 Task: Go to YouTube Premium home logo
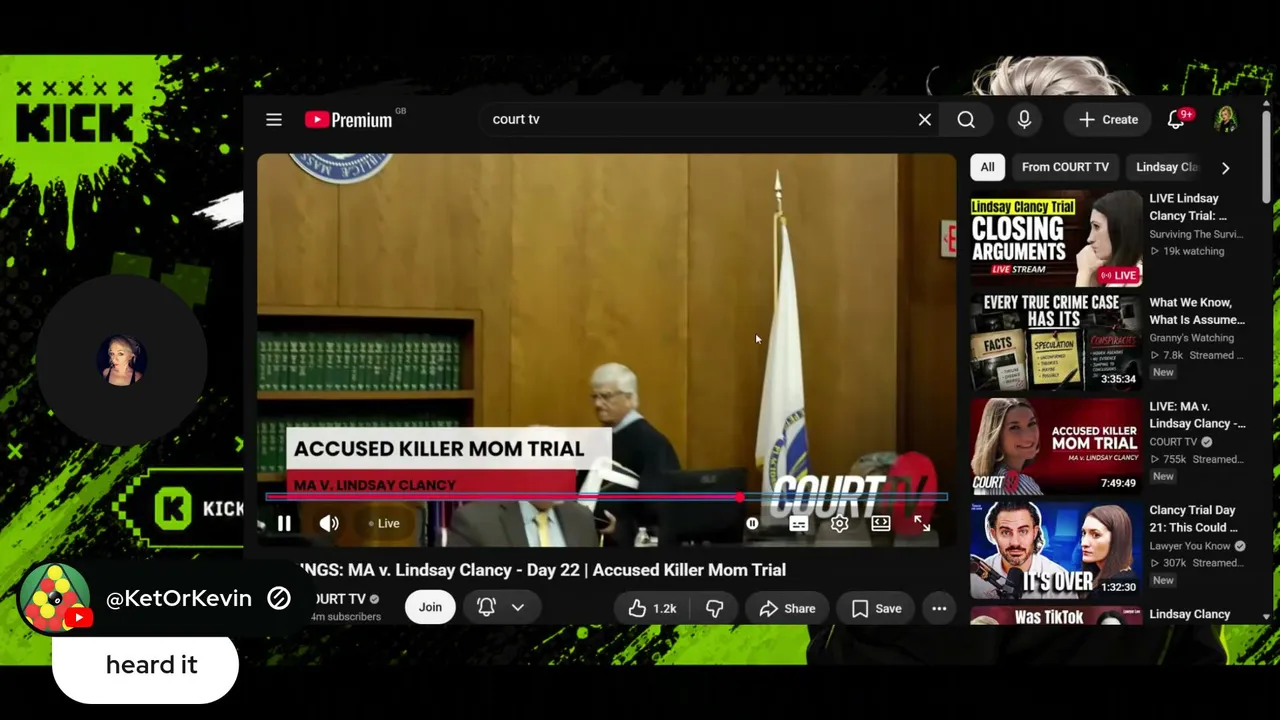(x=350, y=120)
